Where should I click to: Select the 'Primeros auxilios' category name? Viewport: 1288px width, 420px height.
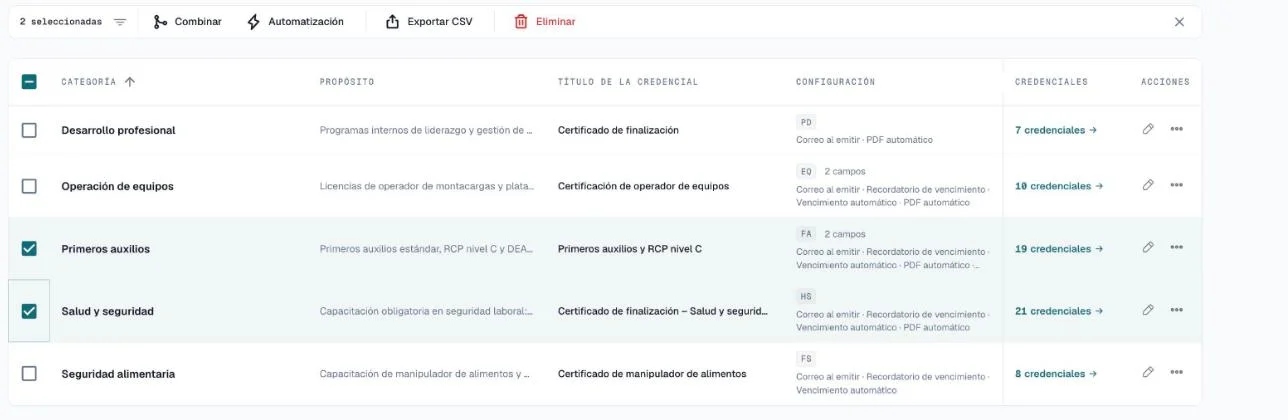pyautogui.click(x=105, y=249)
